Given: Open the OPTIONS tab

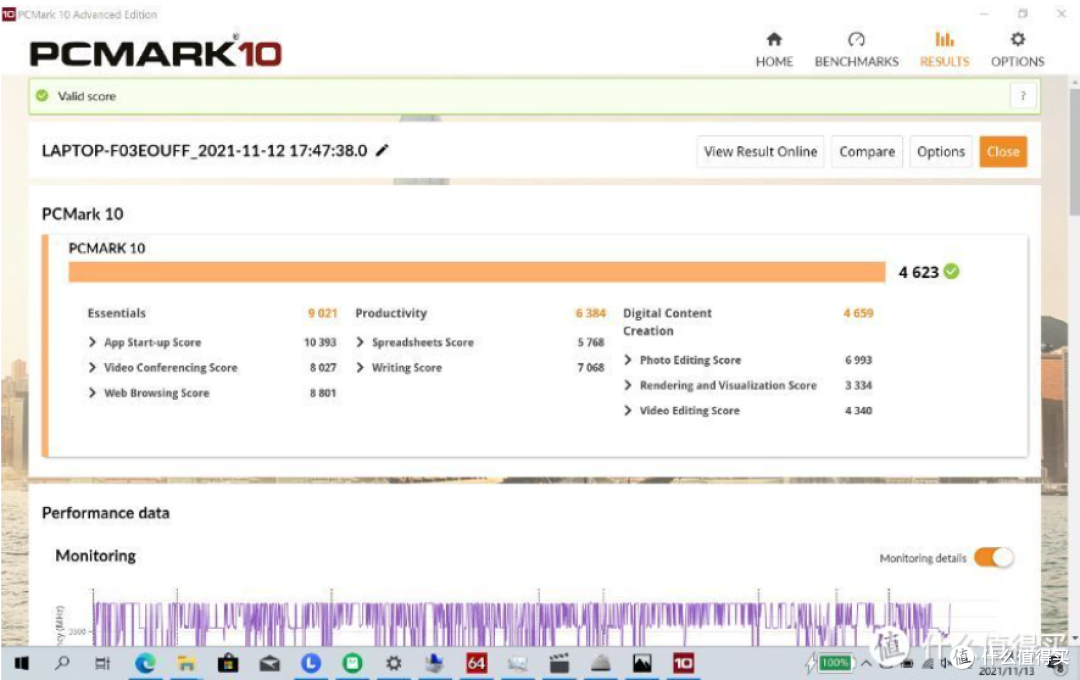Looking at the screenshot, I should [x=1017, y=50].
